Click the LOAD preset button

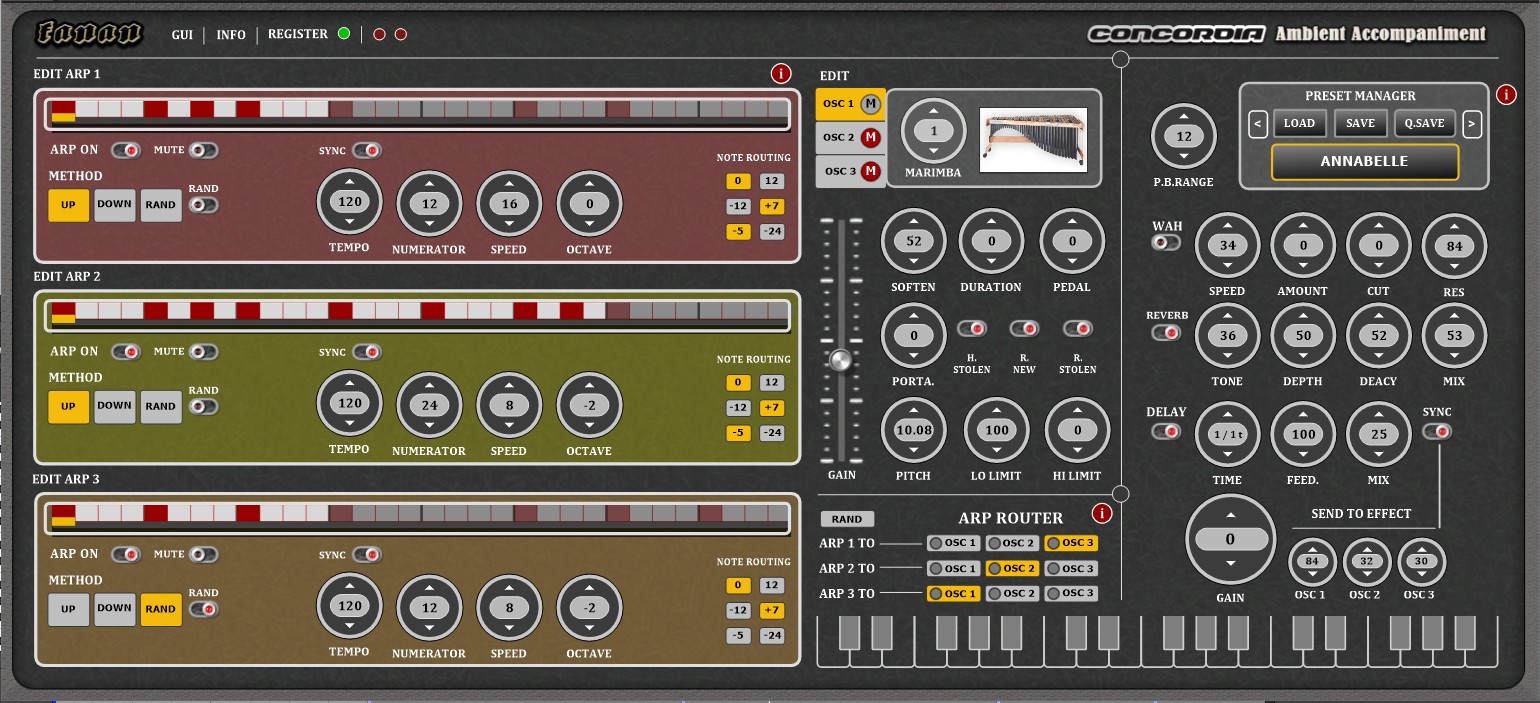coord(1299,124)
